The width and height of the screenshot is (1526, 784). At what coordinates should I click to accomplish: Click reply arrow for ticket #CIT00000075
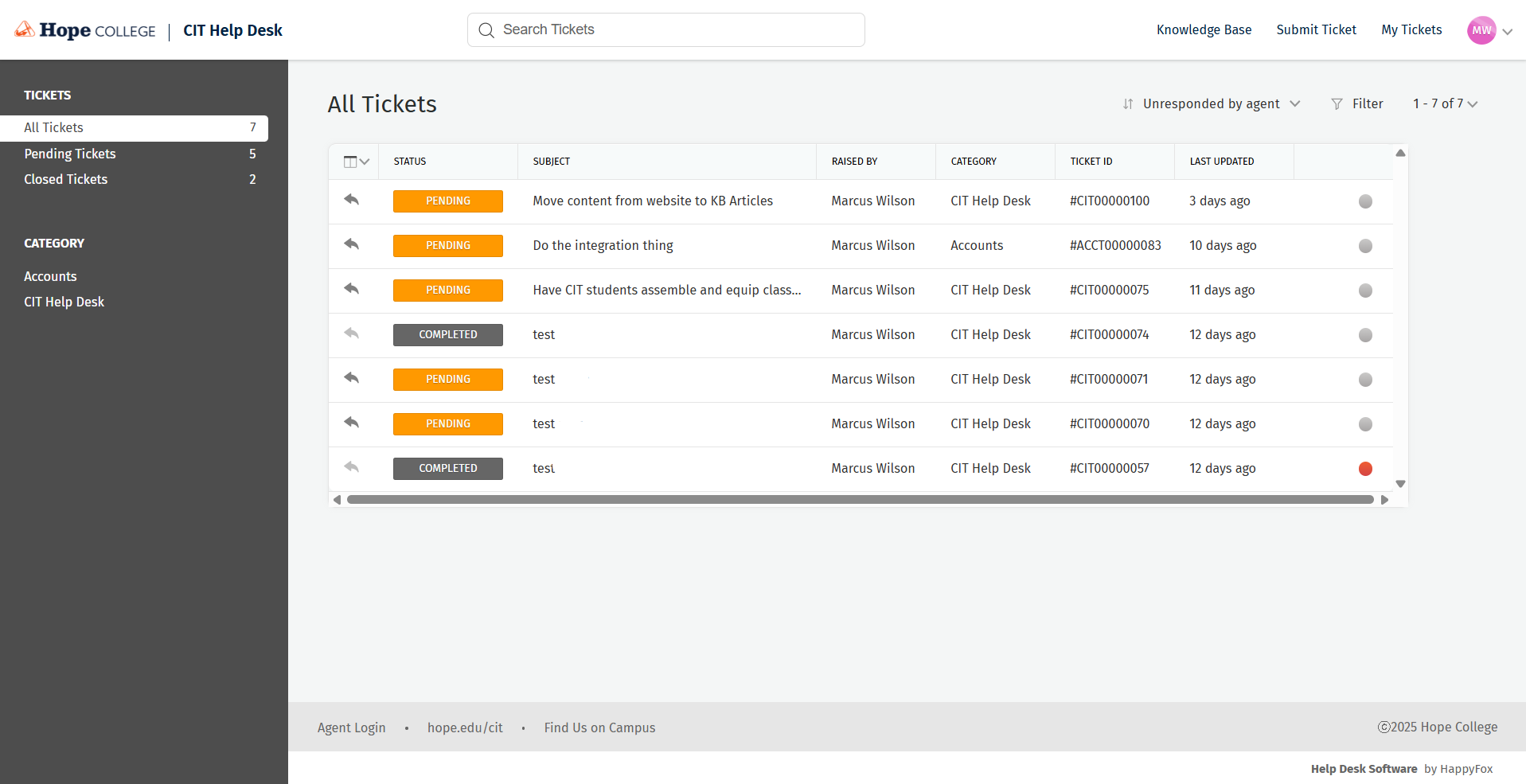click(x=352, y=289)
